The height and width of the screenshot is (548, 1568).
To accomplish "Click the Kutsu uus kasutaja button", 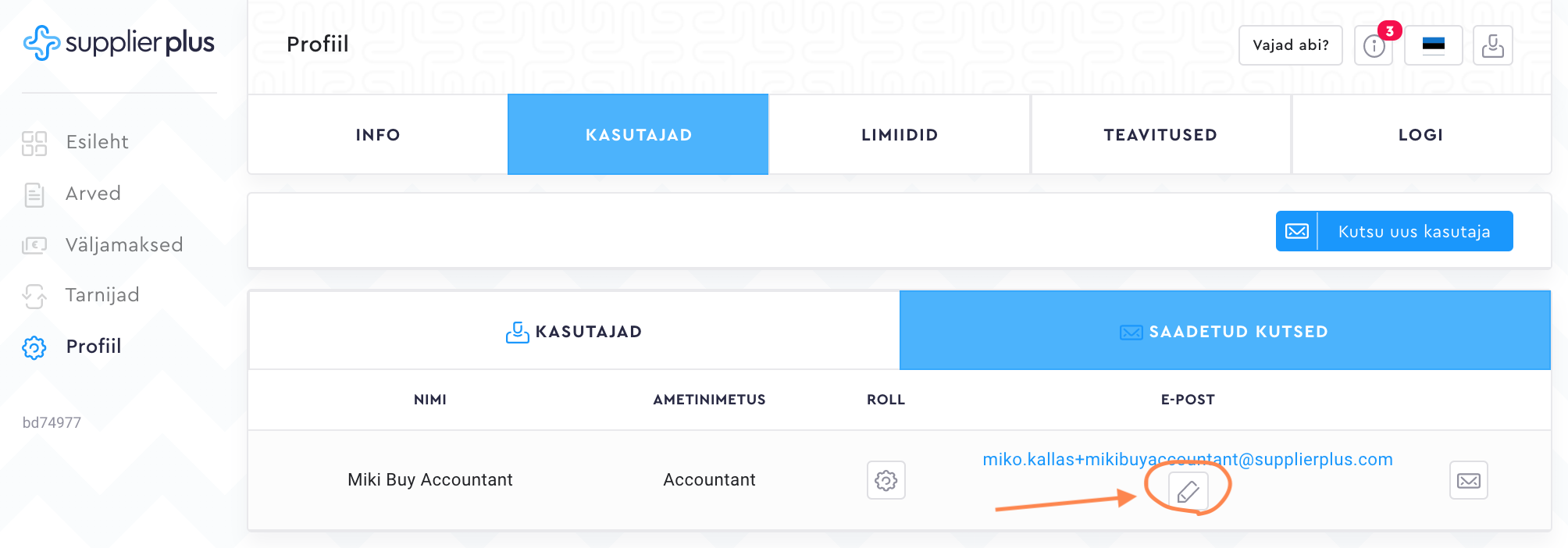I will pyautogui.click(x=1395, y=232).
